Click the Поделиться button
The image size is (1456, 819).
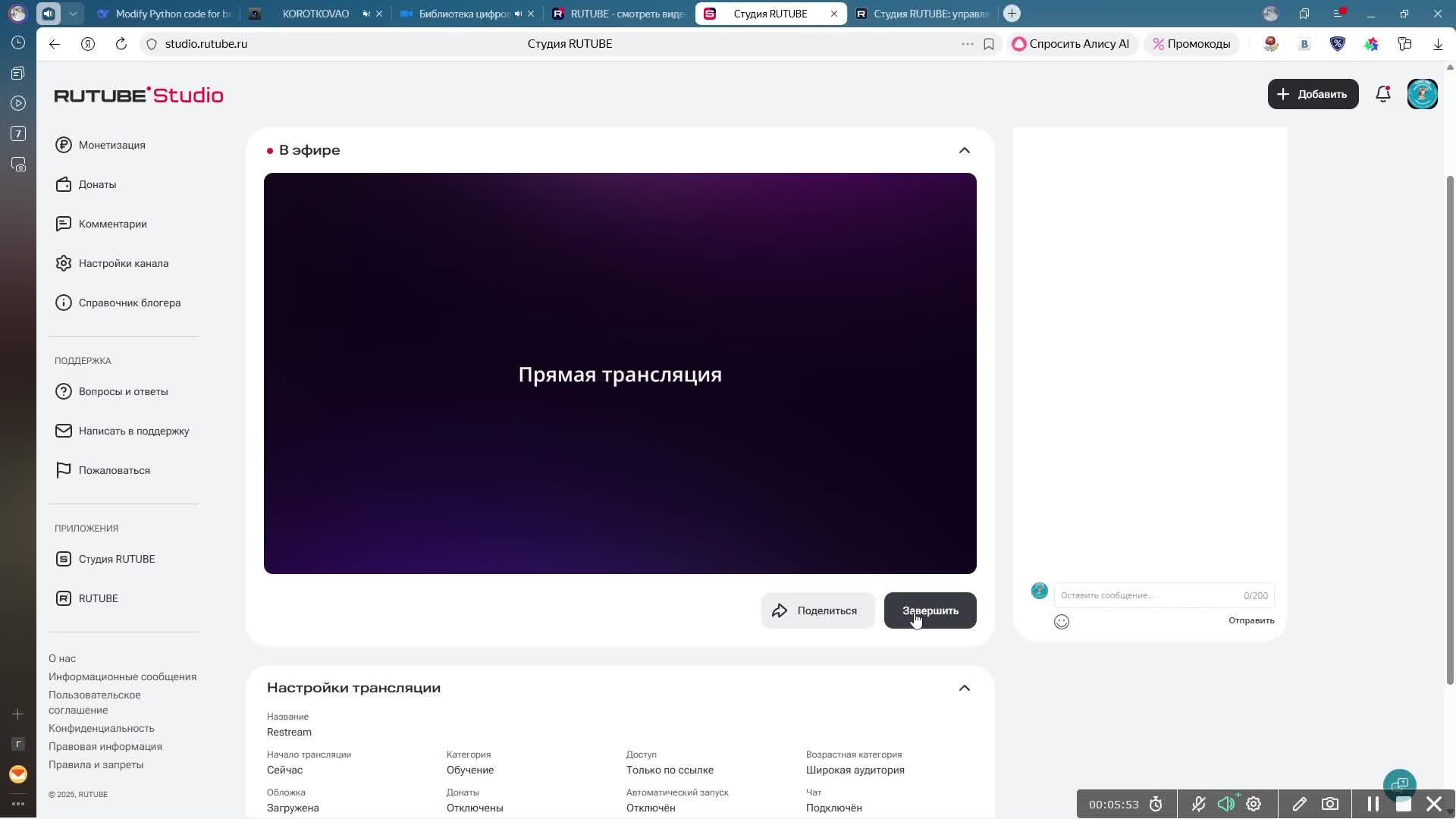817,610
